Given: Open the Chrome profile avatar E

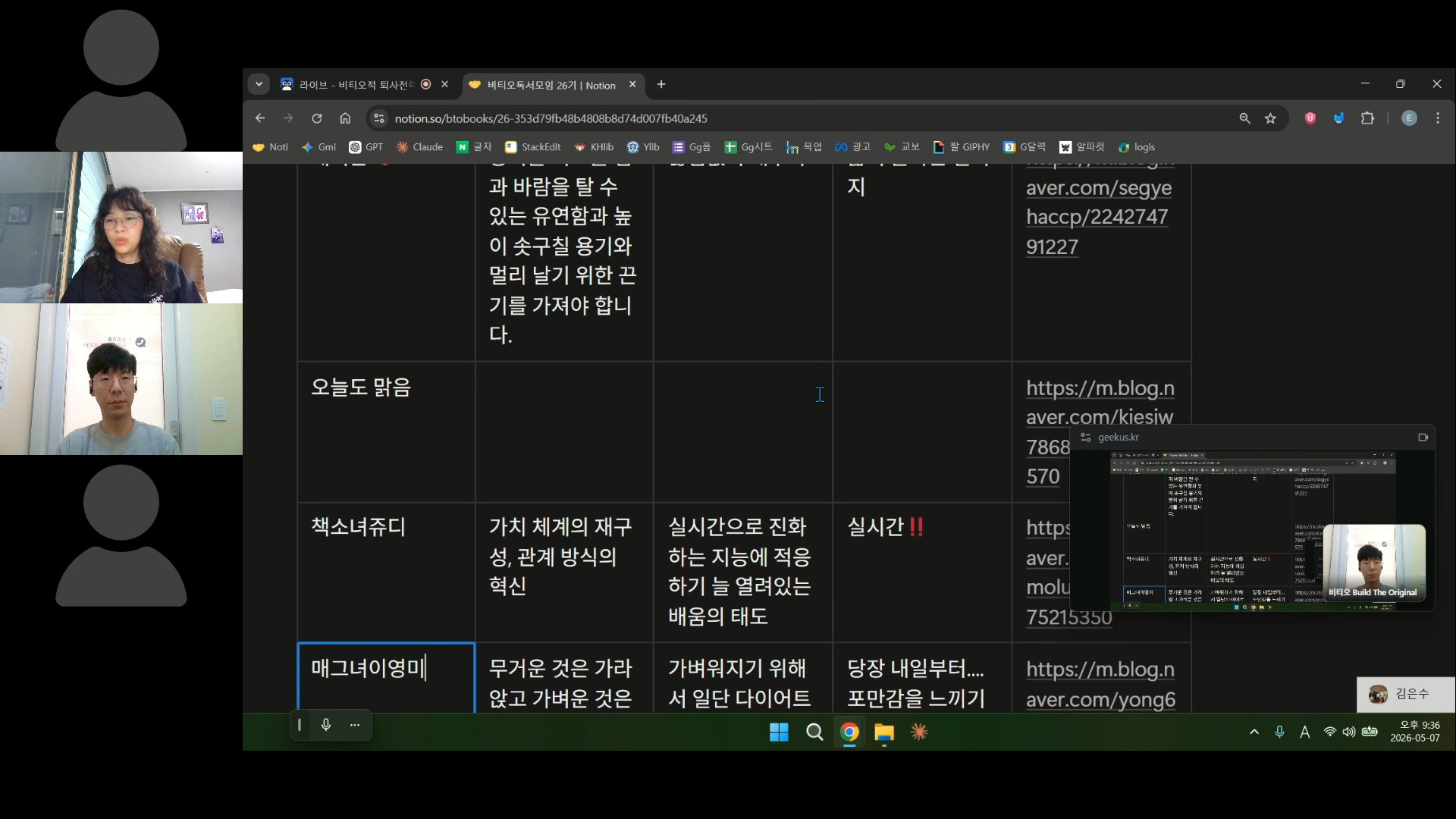Looking at the screenshot, I should click(1409, 118).
